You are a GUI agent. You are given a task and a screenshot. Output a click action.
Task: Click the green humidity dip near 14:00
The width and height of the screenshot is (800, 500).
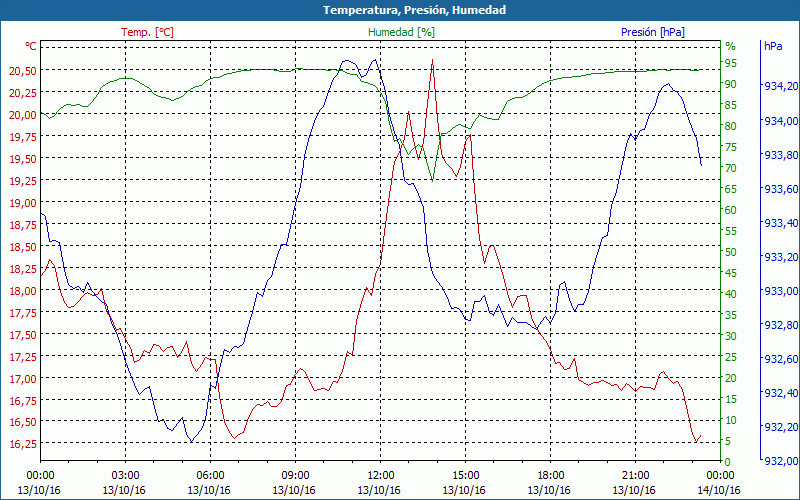(x=432, y=180)
